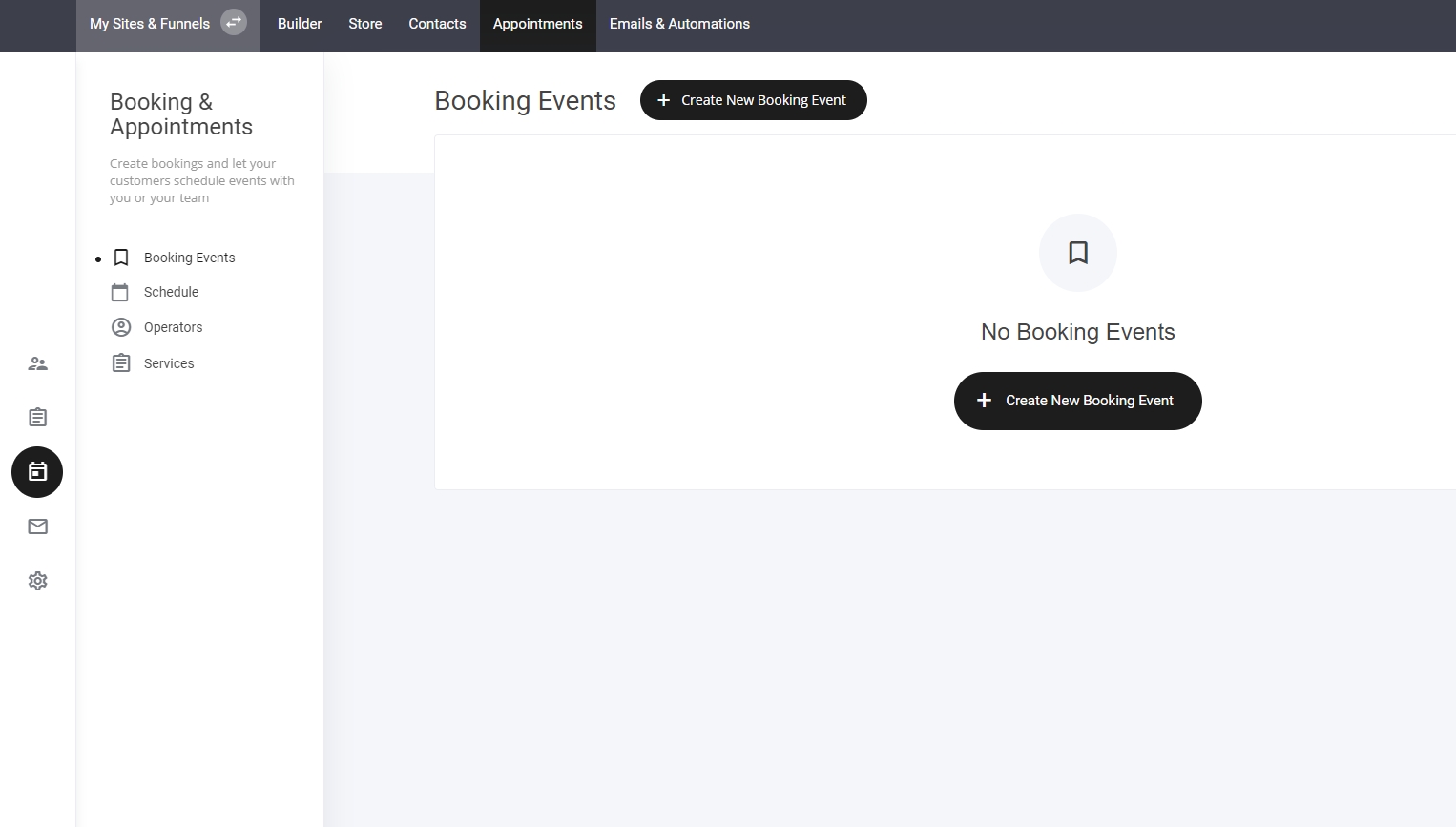
Task: Open Emails & Automations menu
Action: coord(679,24)
